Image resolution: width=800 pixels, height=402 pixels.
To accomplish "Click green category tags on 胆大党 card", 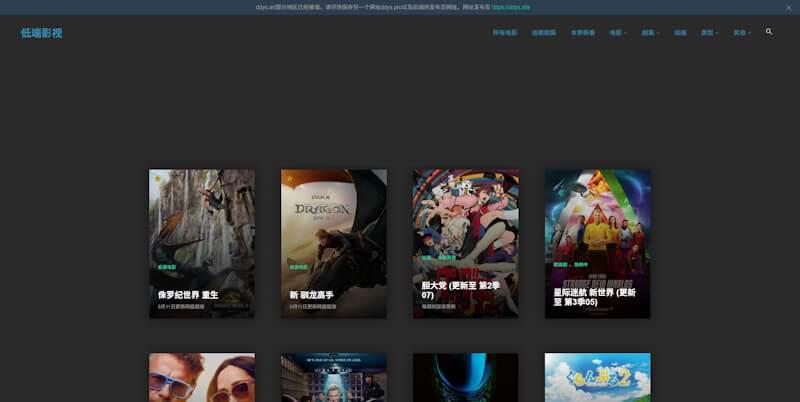I will point(438,258).
